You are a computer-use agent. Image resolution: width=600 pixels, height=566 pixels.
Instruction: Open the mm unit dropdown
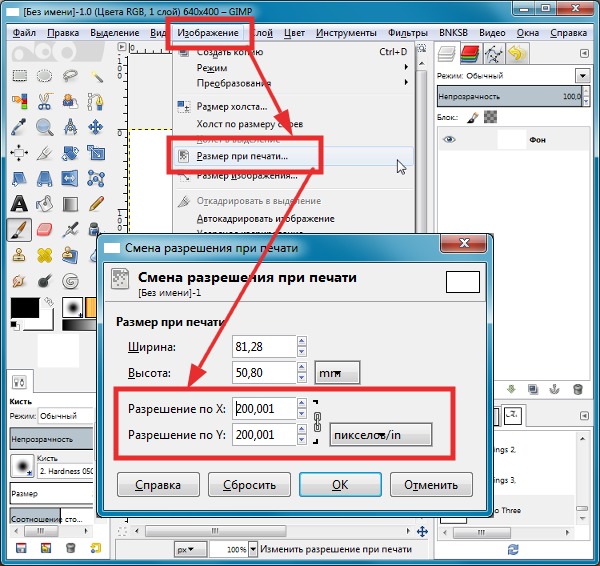click(337, 372)
